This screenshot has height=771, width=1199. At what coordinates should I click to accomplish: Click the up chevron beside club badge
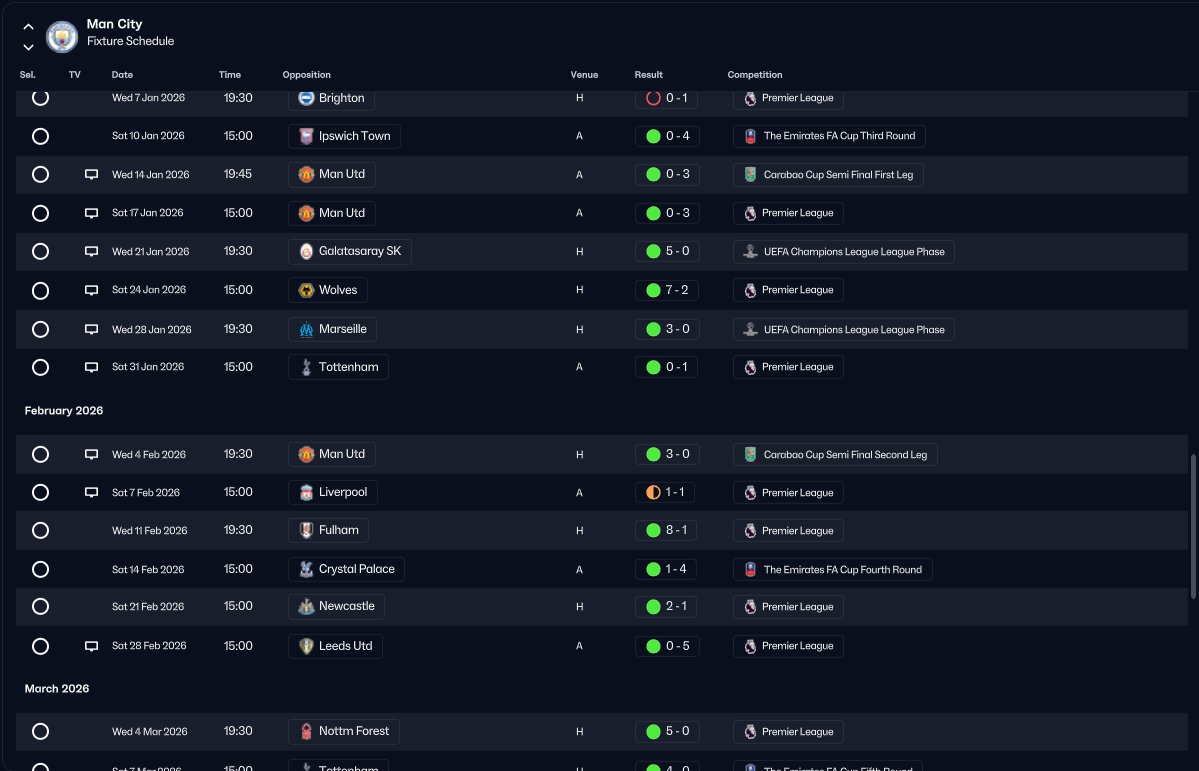coord(28,26)
